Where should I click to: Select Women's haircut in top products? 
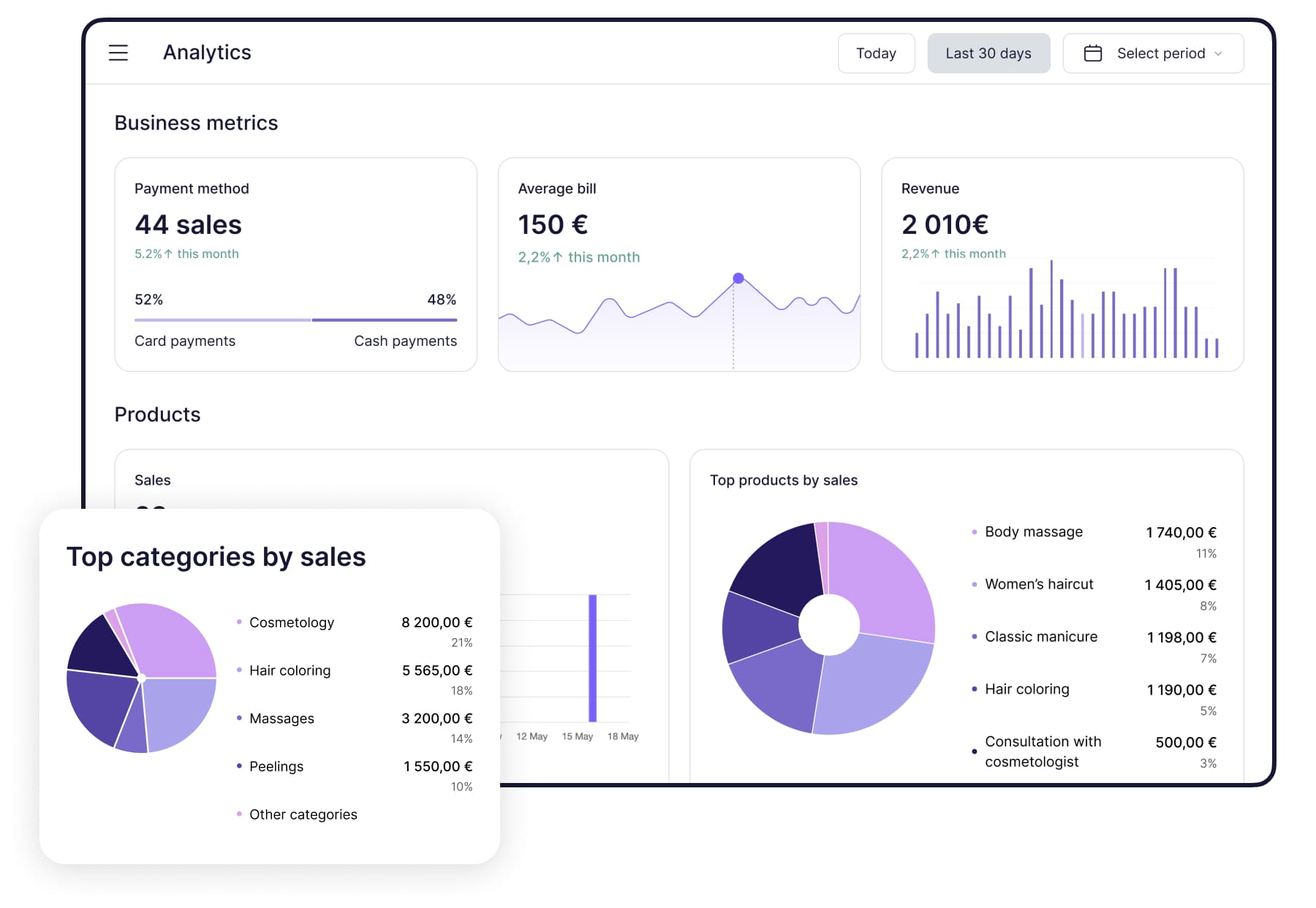pos(1038,584)
